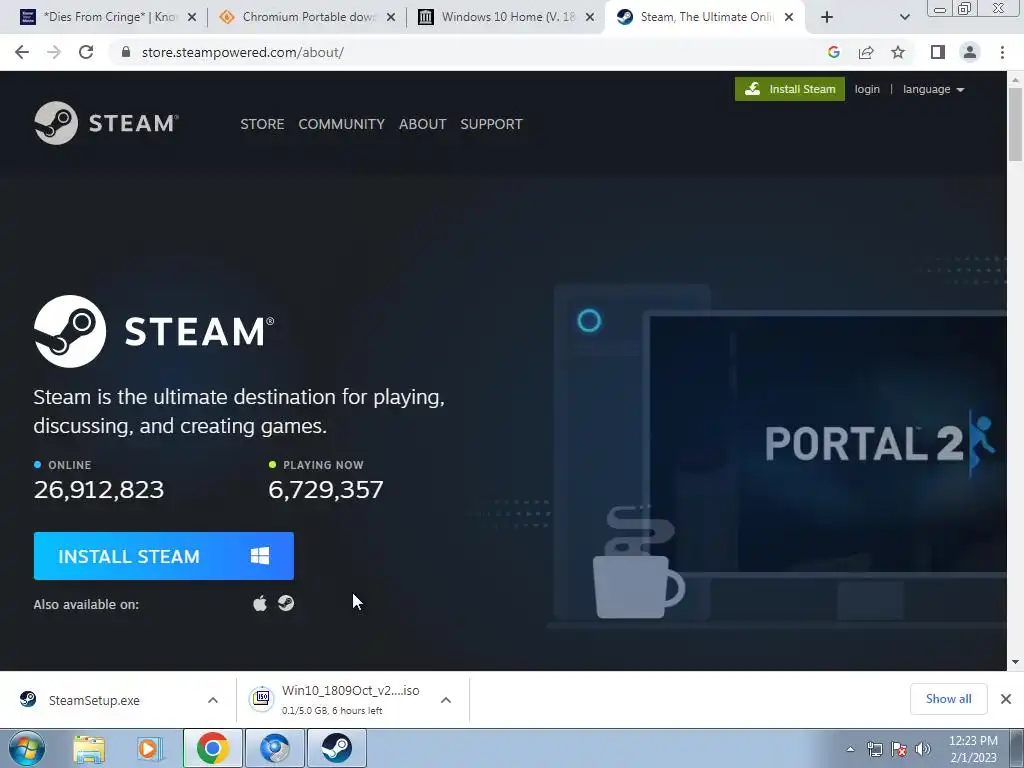Go to the ABOUT page
Viewport: 1024px width, 768px height.
[423, 124]
